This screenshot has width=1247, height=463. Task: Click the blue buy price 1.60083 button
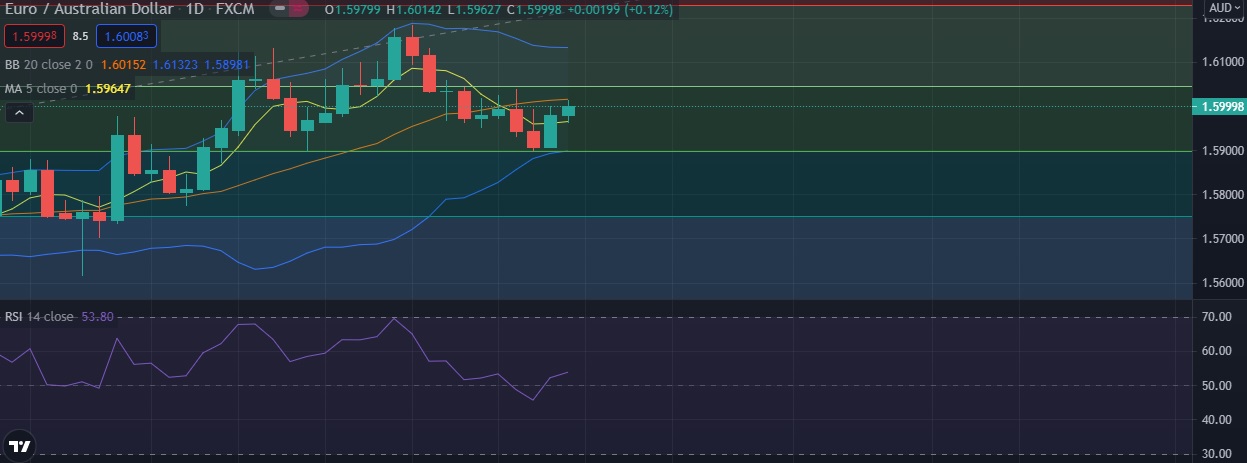pos(126,37)
